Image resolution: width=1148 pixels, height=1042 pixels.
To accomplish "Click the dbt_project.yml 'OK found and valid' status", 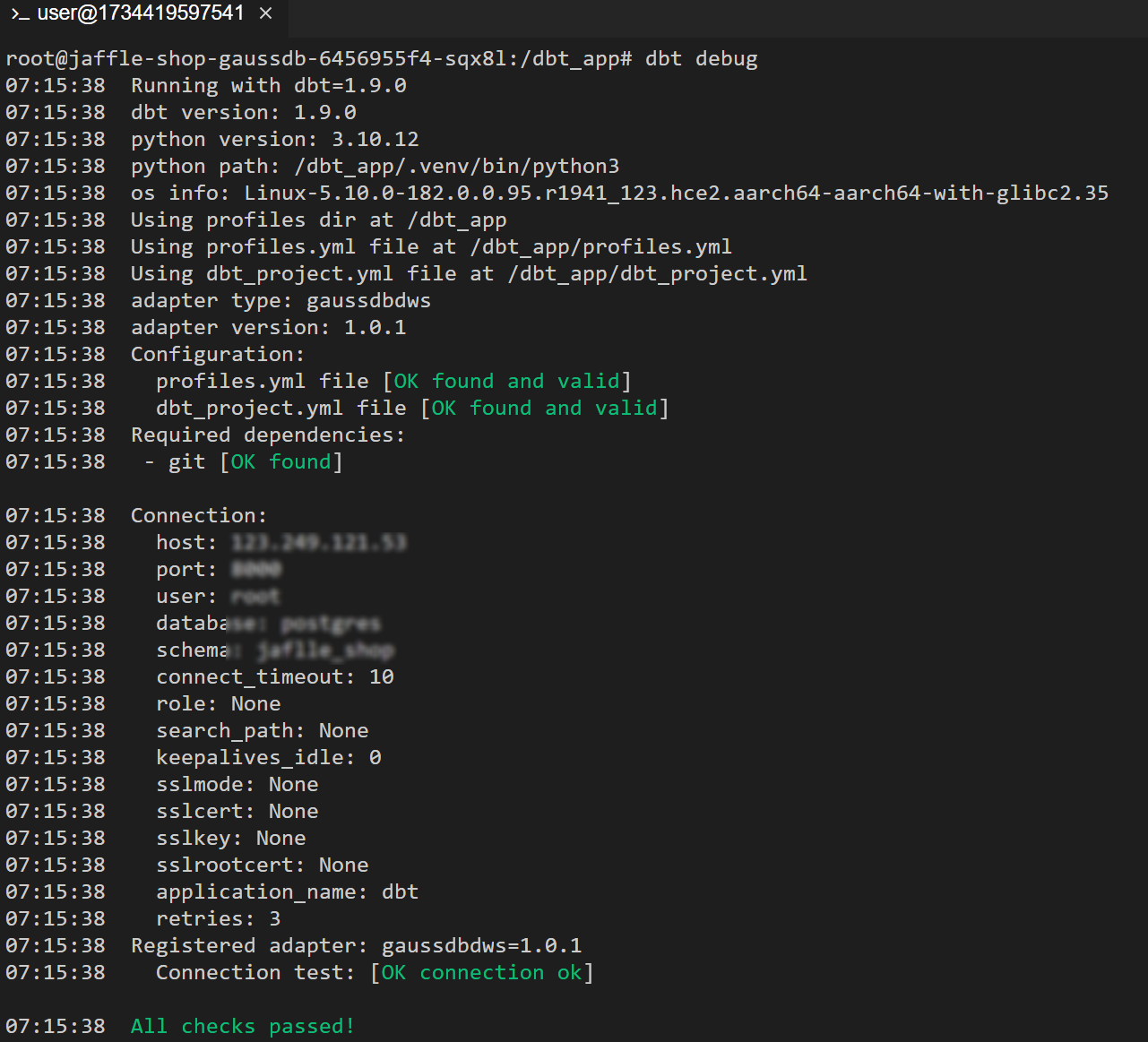I will coord(544,409).
